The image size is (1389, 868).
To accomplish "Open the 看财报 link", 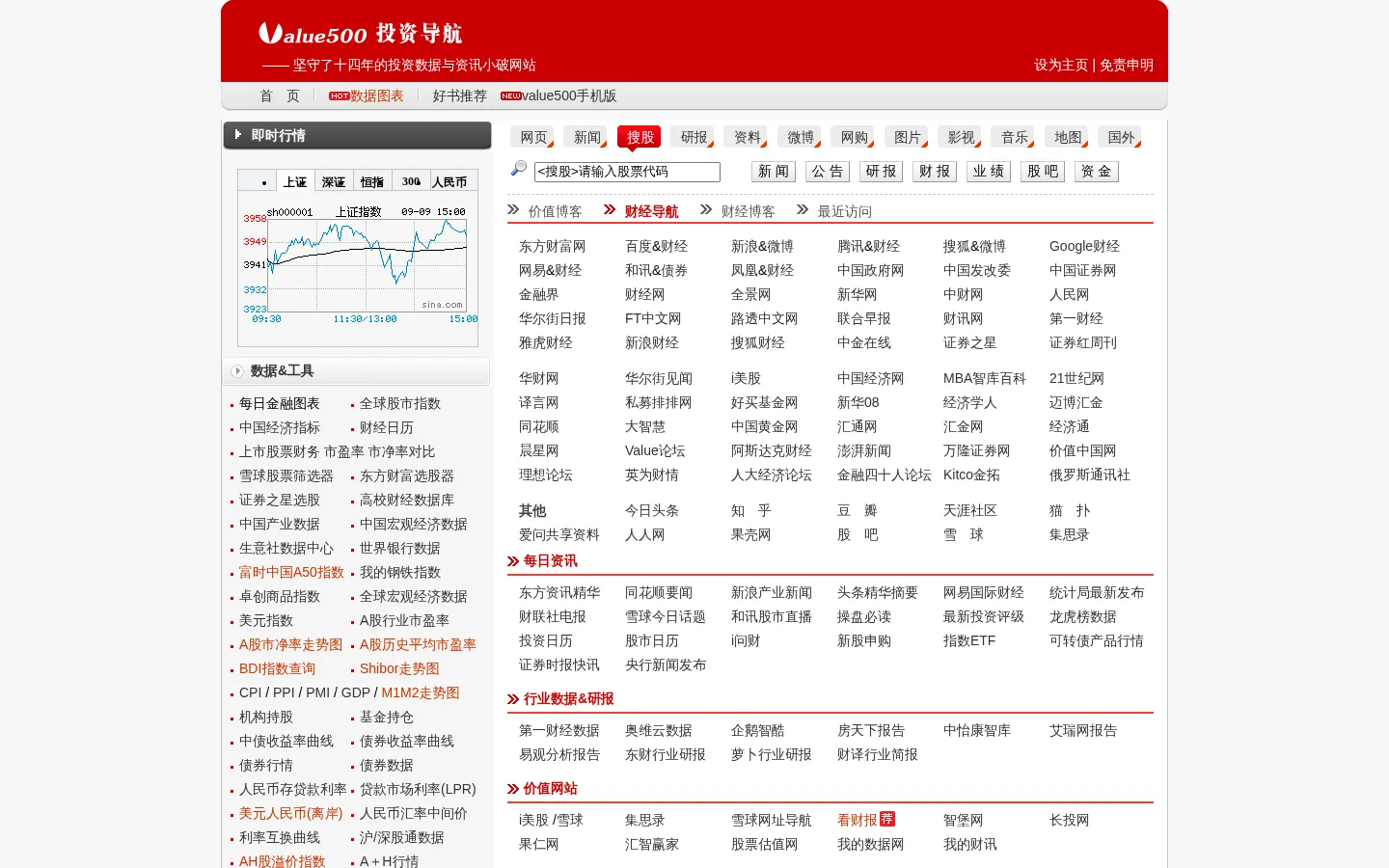I will [857, 820].
